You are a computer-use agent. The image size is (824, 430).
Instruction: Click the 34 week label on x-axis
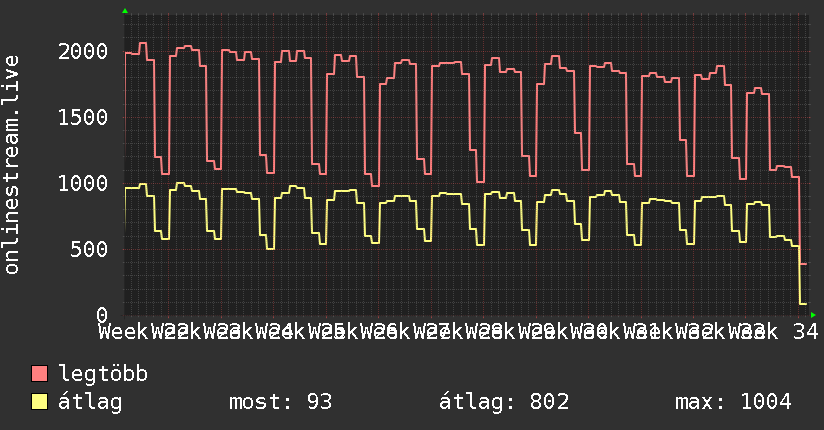coord(806,332)
